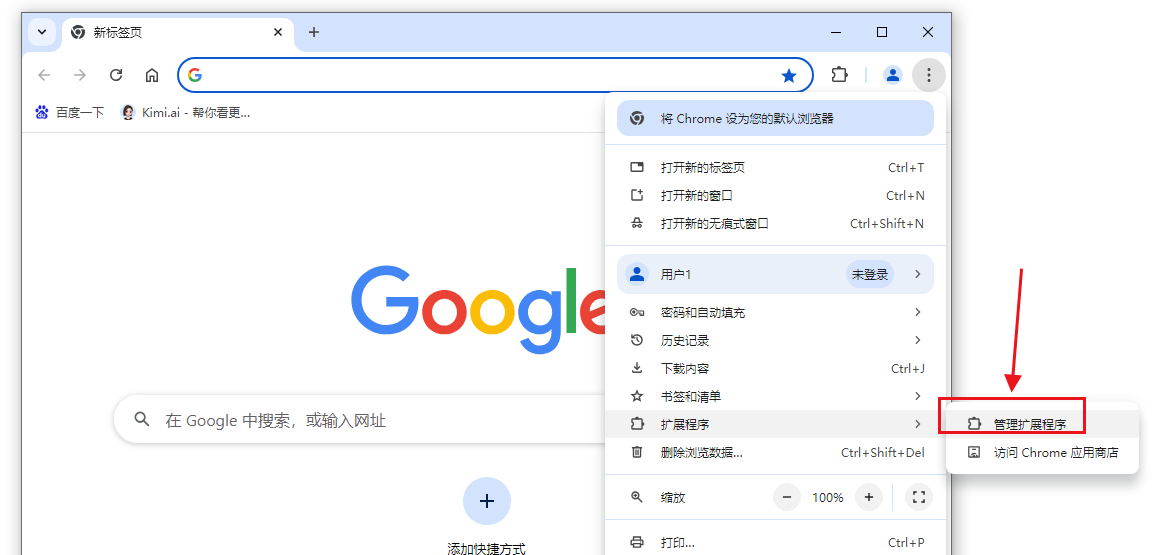Open the user profile avatar icon
Screen dimensions: 1155x555
click(x=893, y=74)
